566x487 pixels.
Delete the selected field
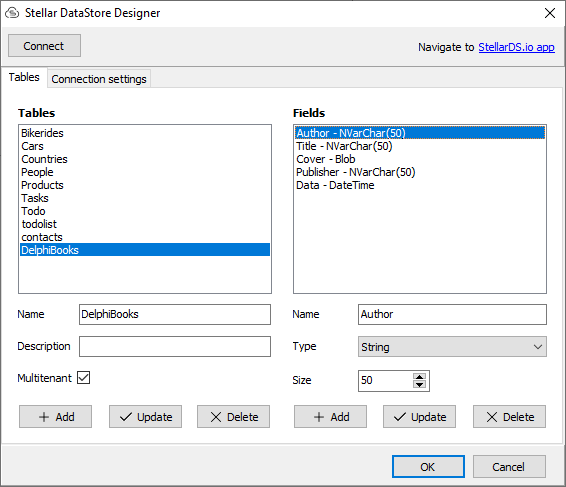(509, 417)
